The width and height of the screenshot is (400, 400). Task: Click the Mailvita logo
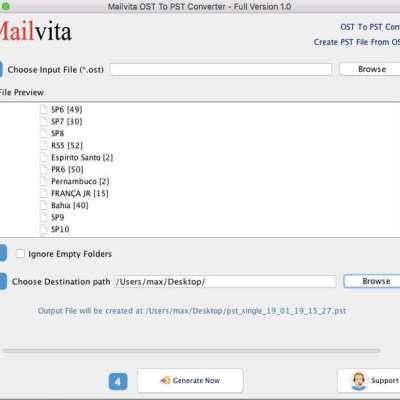click(35, 31)
